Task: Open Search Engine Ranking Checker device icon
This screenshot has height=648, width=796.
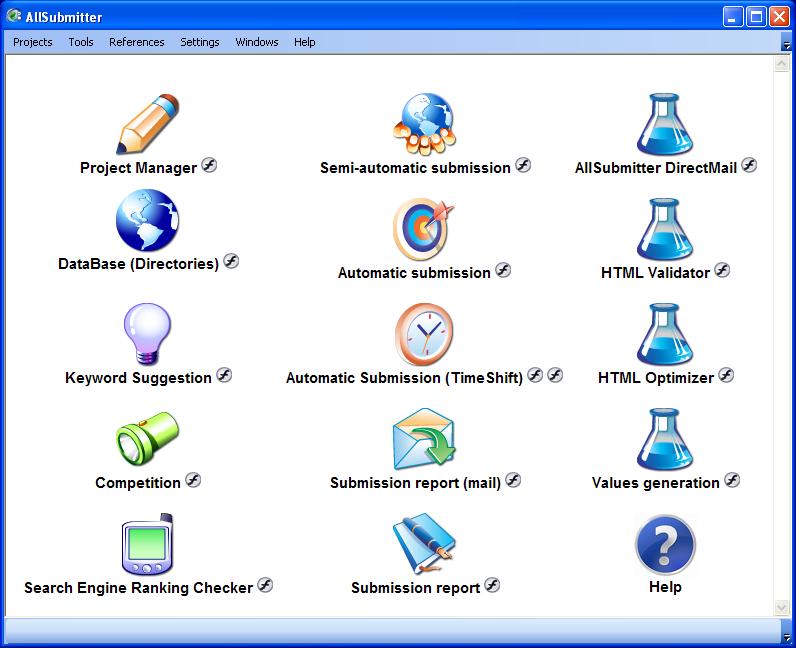Action: click(x=148, y=544)
